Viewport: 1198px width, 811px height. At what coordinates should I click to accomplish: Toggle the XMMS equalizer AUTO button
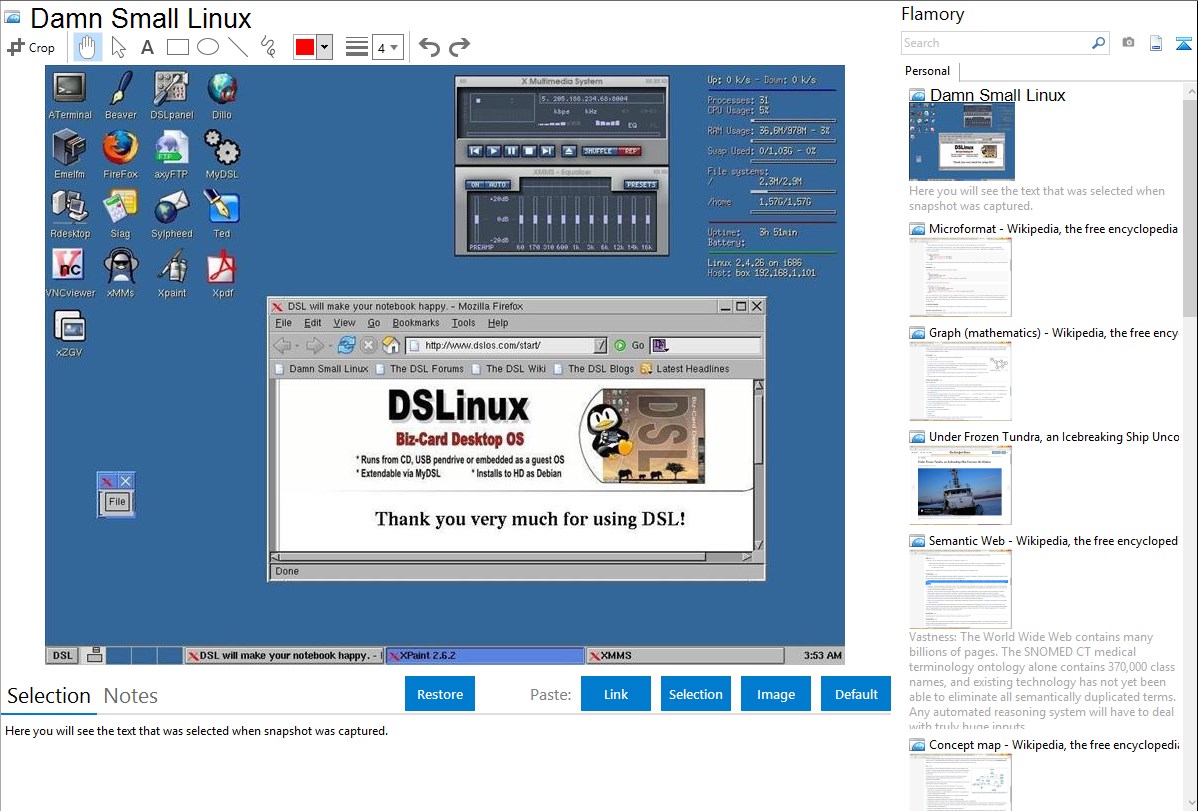pyautogui.click(x=497, y=185)
